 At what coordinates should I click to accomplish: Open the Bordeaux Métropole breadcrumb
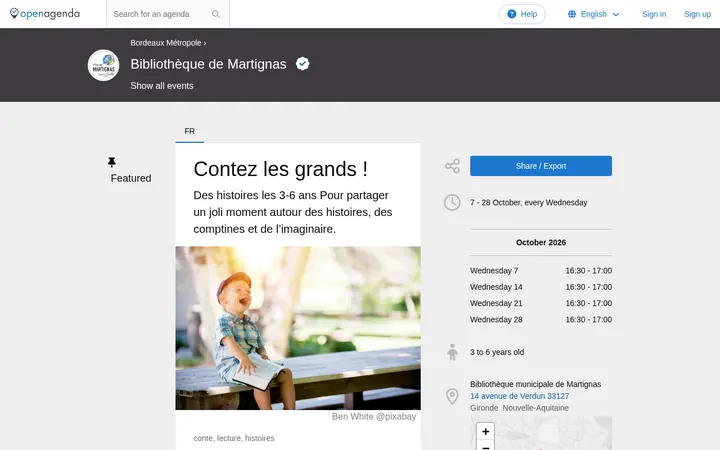pyautogui.click(x=166, y=43)
